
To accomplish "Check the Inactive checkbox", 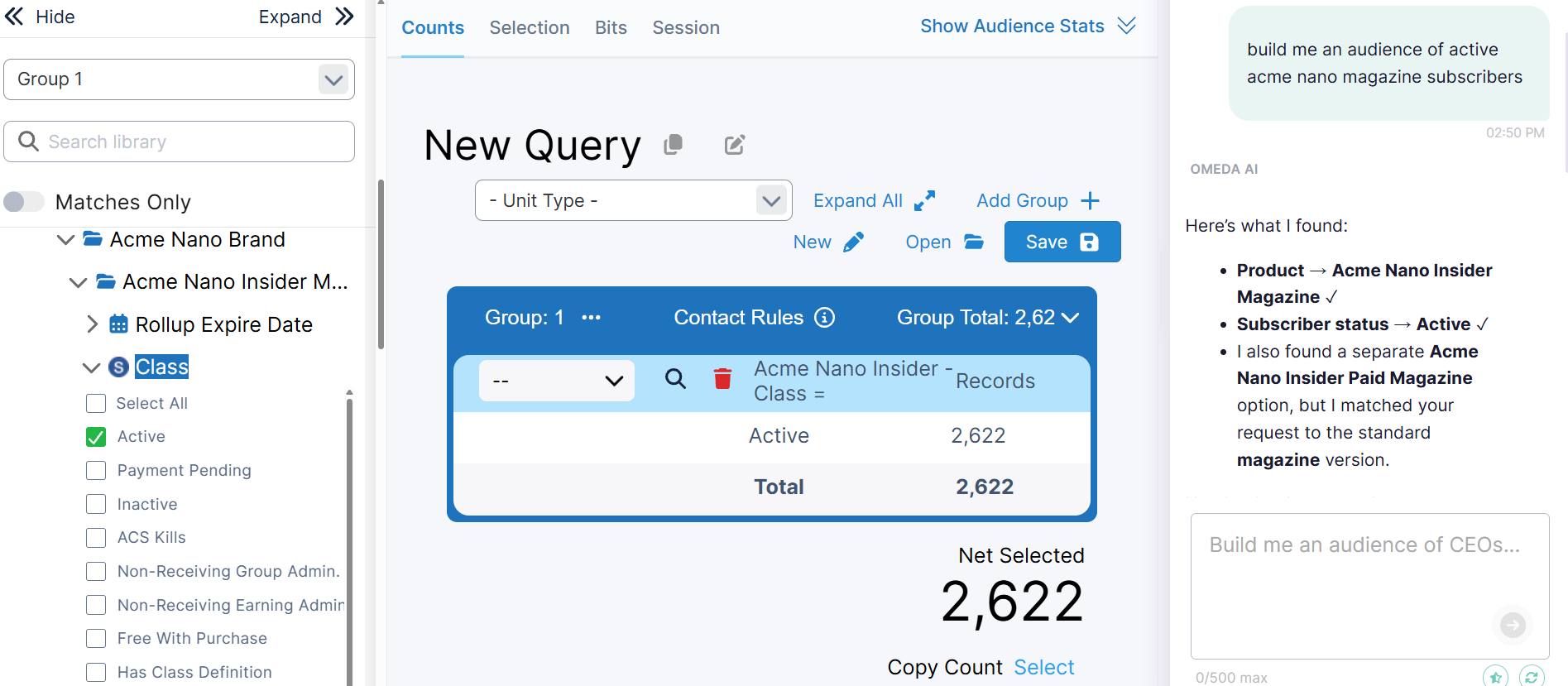I will [x=96, y=504].
